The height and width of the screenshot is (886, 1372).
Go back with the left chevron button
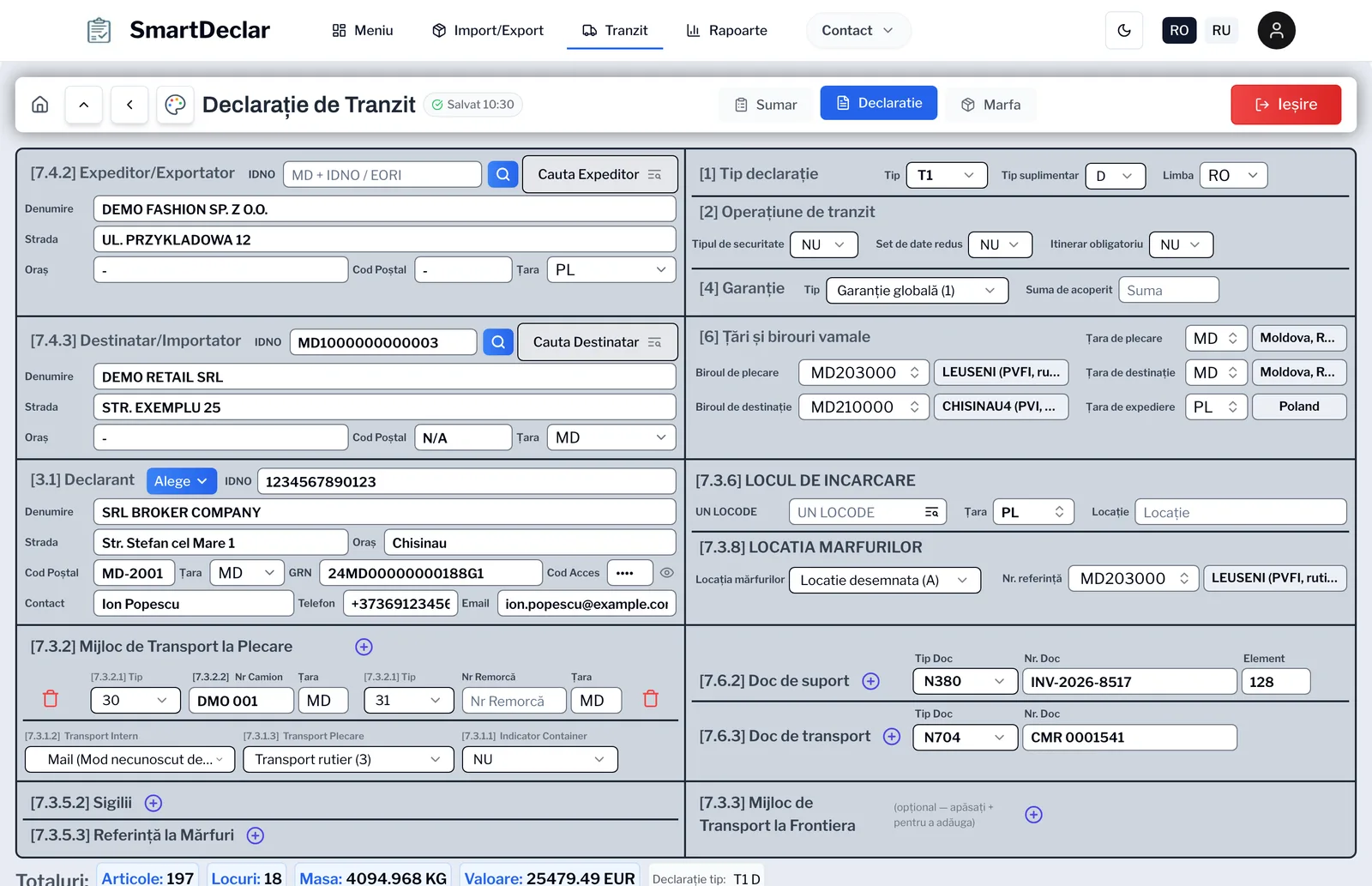pyautogui.click(x=129, y=105)
